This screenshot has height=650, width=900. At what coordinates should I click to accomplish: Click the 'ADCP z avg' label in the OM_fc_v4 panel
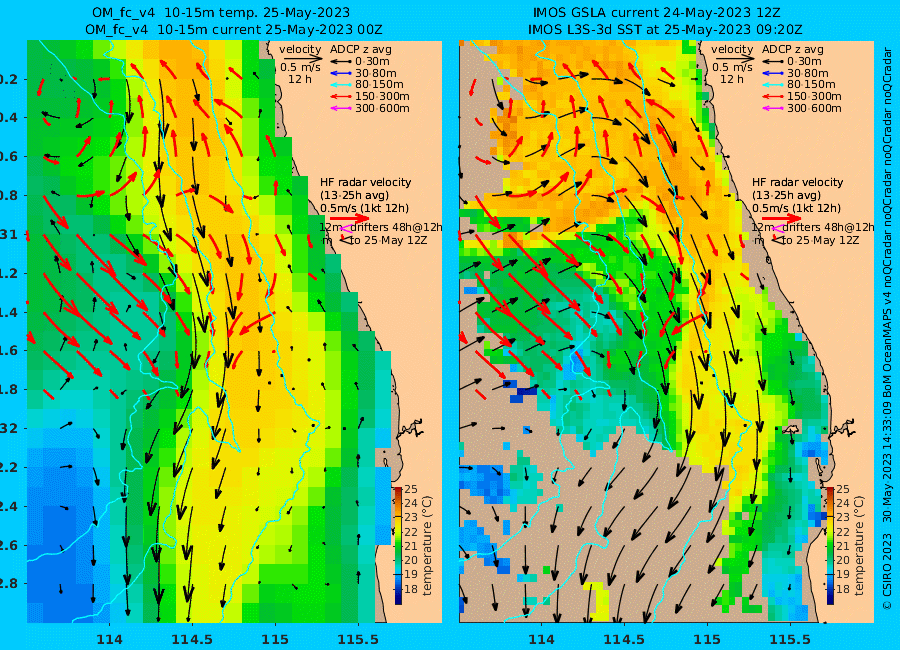360,49
